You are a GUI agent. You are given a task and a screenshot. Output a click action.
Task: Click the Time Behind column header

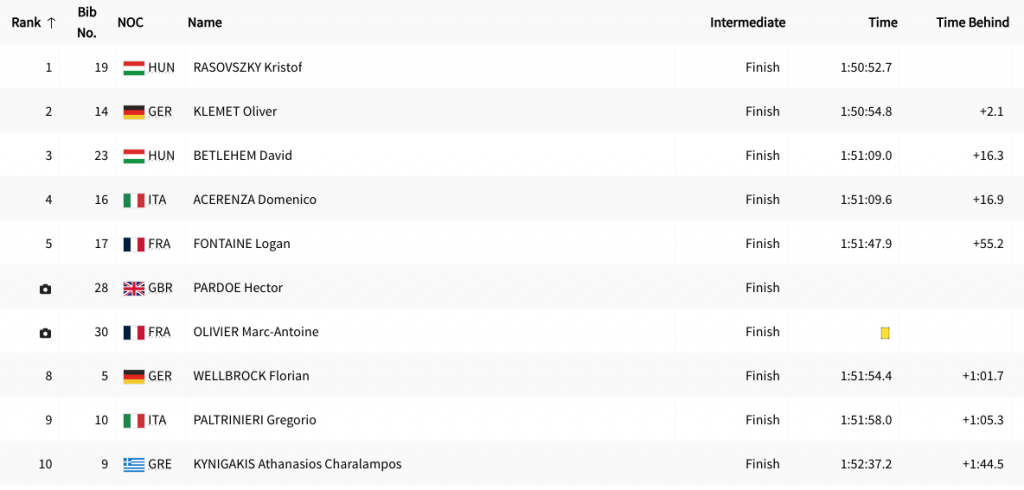972,22
